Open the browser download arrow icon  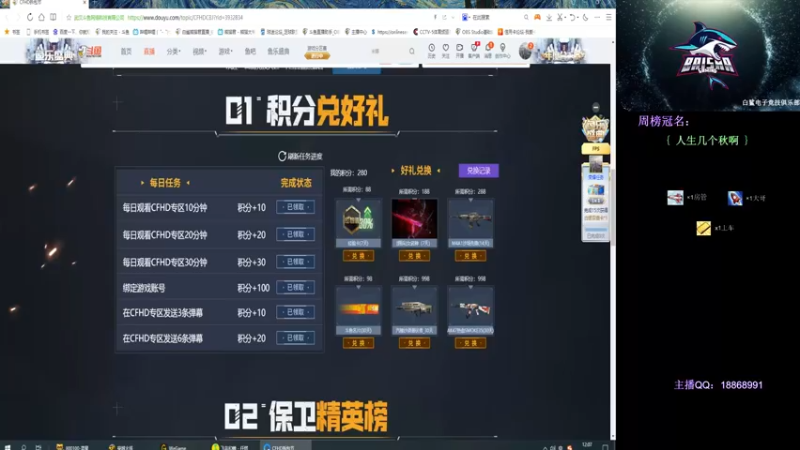(x=549, y=17)
